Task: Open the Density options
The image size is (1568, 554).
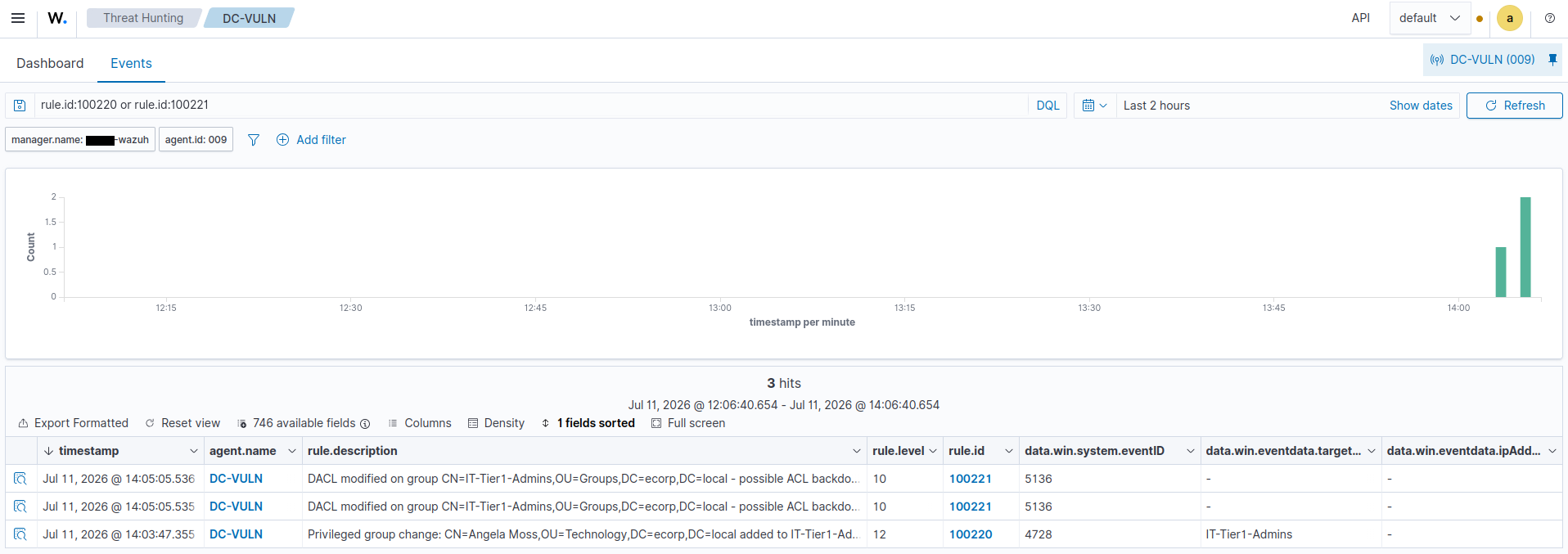Action: (496, 423)
